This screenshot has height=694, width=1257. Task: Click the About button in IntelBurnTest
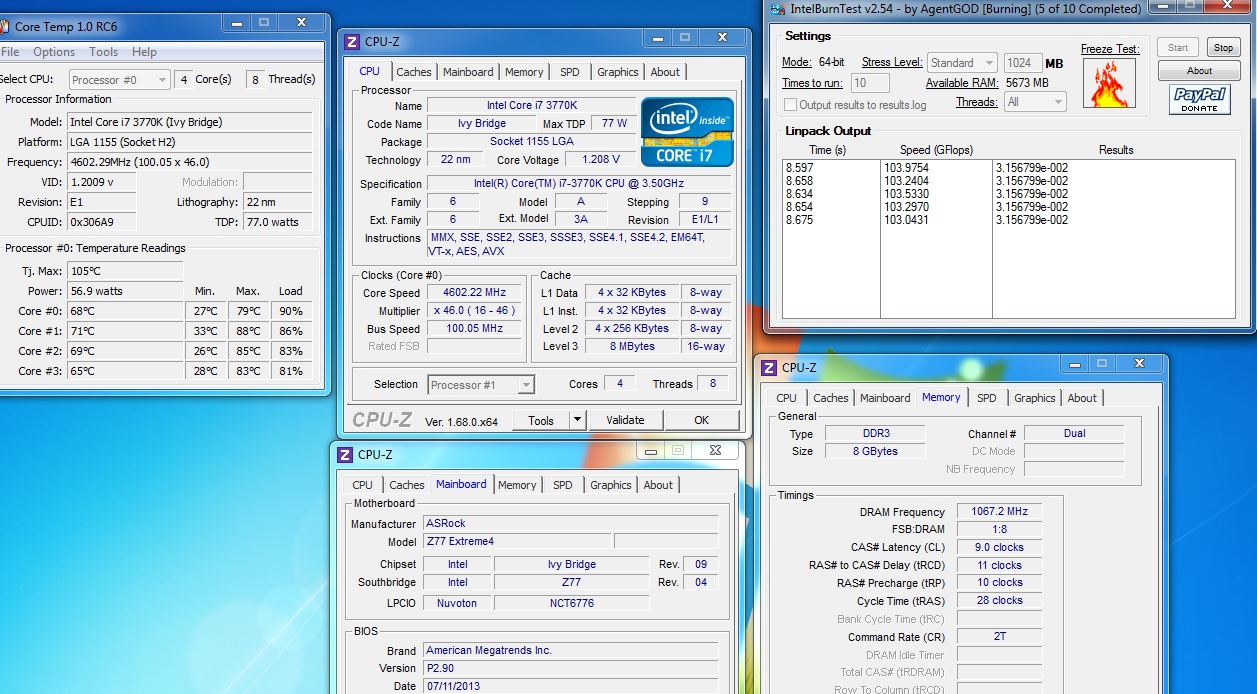pos(1199,71)
